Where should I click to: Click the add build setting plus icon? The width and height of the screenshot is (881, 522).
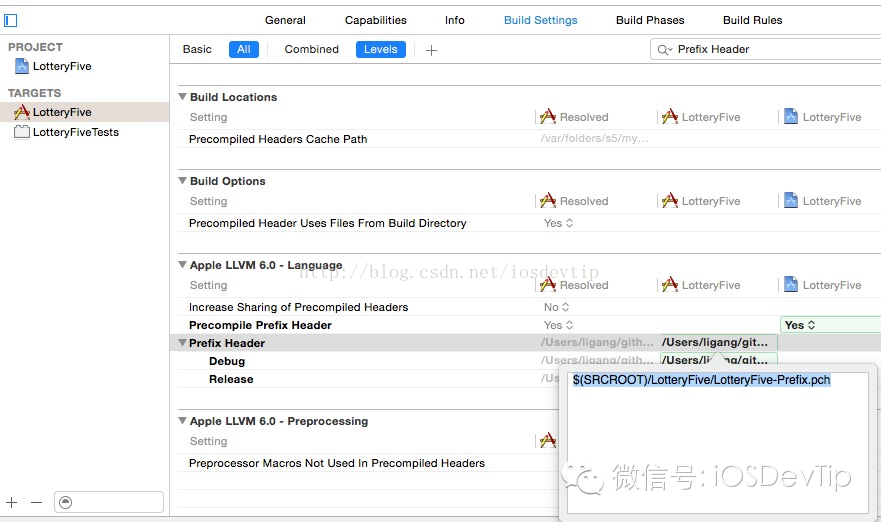[x=431, y=50]
